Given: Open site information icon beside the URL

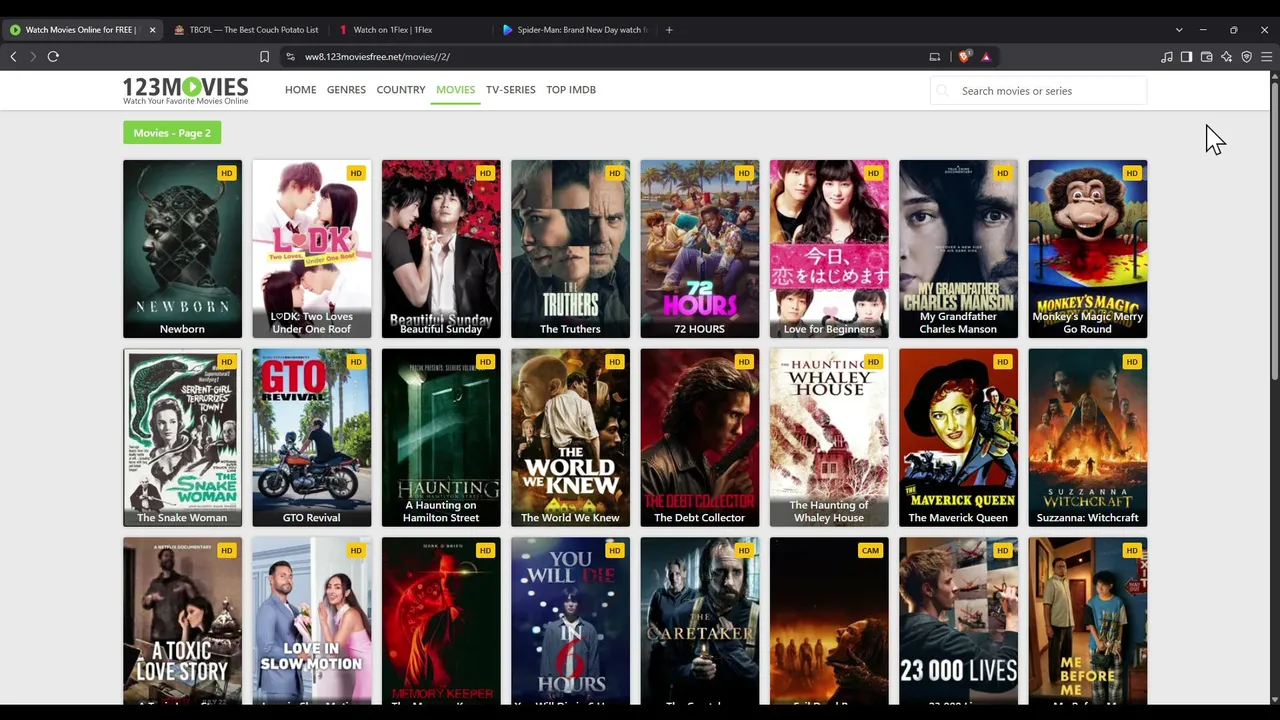Looking at the screenshot, I should (290, 57).
